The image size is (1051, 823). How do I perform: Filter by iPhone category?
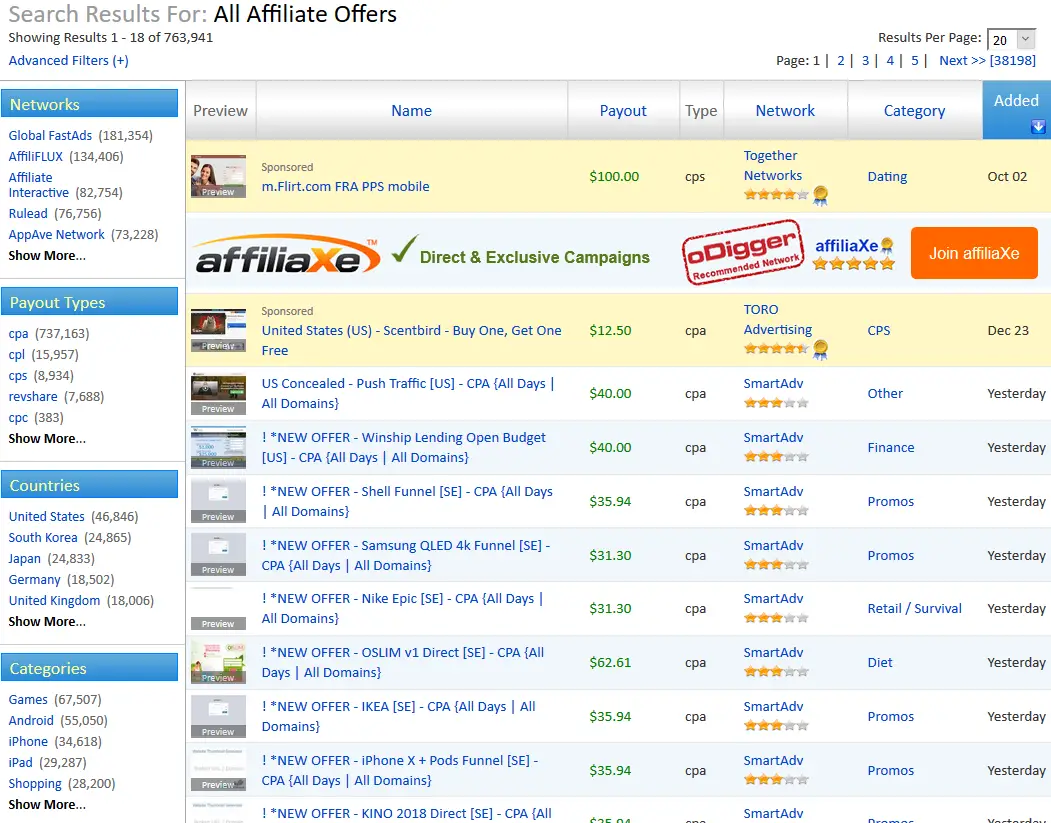[28, 741]
